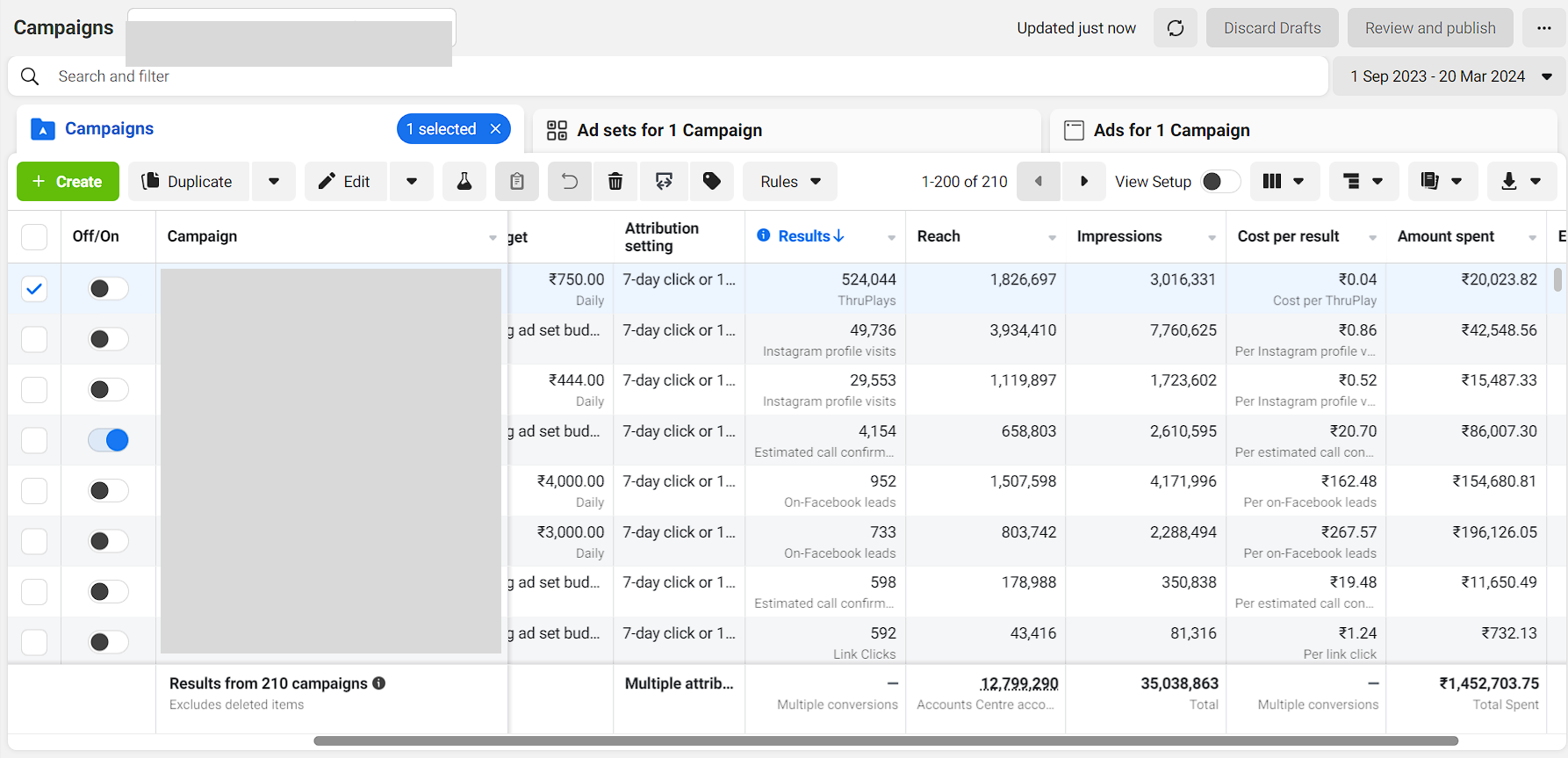This screenshot has height=758, width=1568.
Task: Click the trash delete icon in toolbar
Action: (x=615, y=182)
